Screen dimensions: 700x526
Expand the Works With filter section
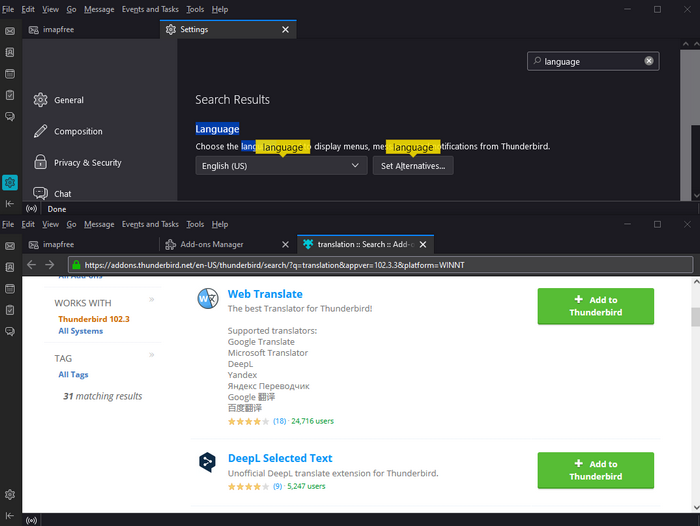click(152, 300)
